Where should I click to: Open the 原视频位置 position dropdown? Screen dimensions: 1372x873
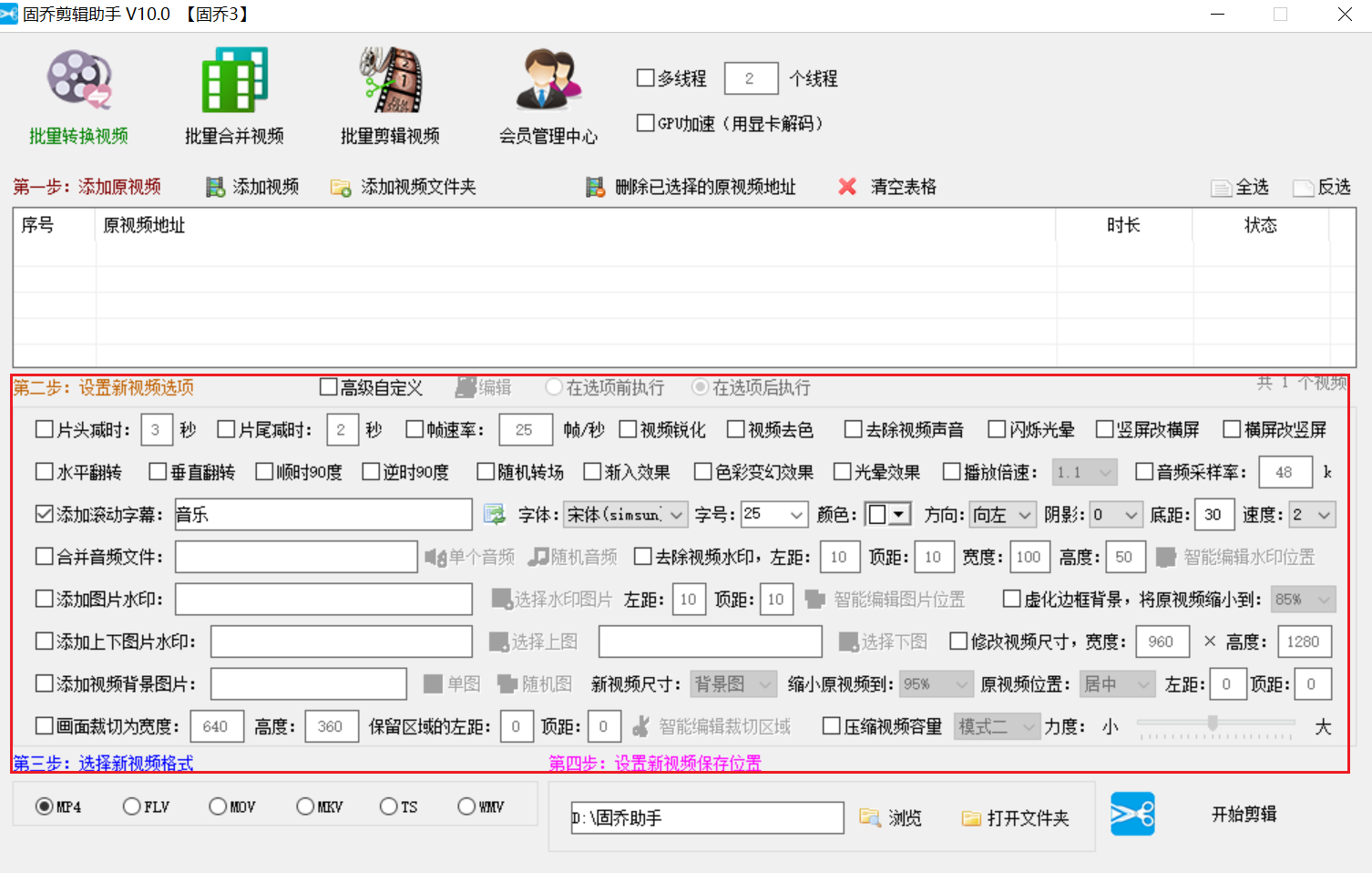click(x=1117, y=683)
